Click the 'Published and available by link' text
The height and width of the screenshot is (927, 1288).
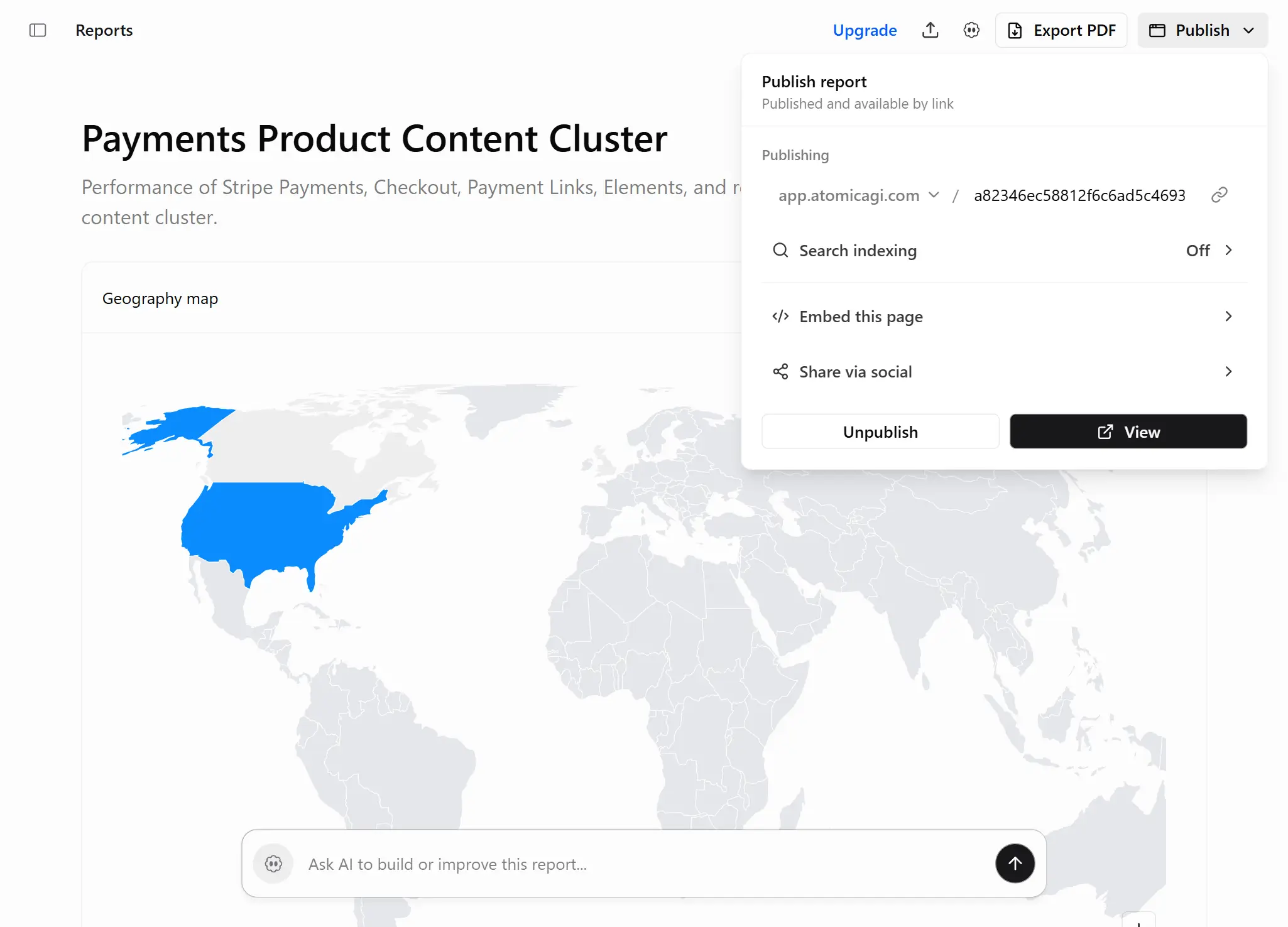pos(858,104)
